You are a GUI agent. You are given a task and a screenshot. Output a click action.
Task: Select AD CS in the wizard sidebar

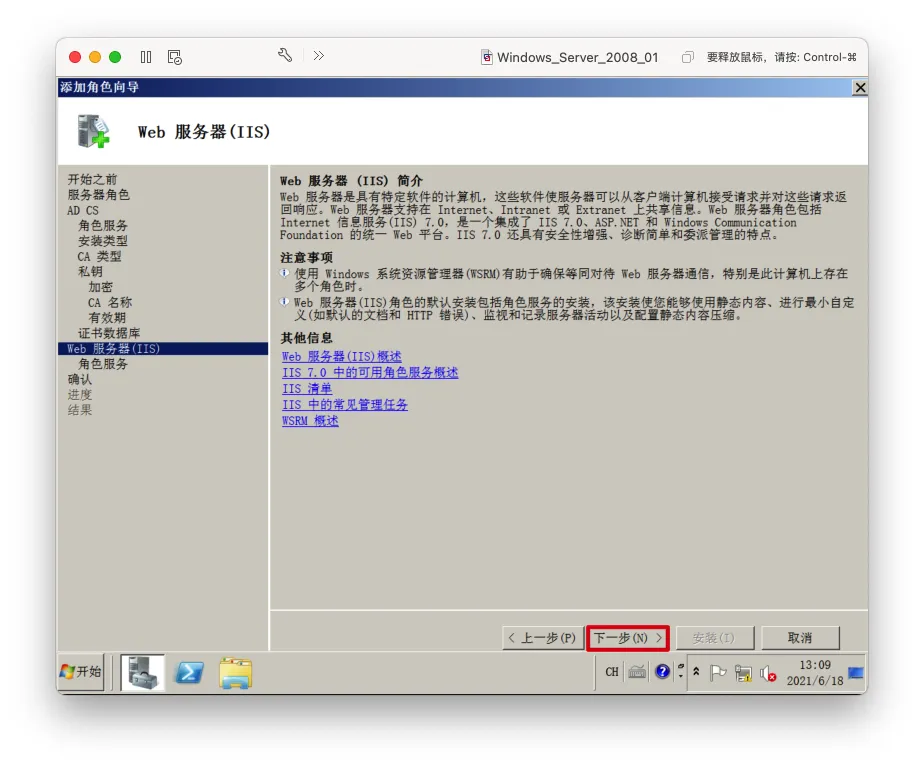click(x=82, y=210)
